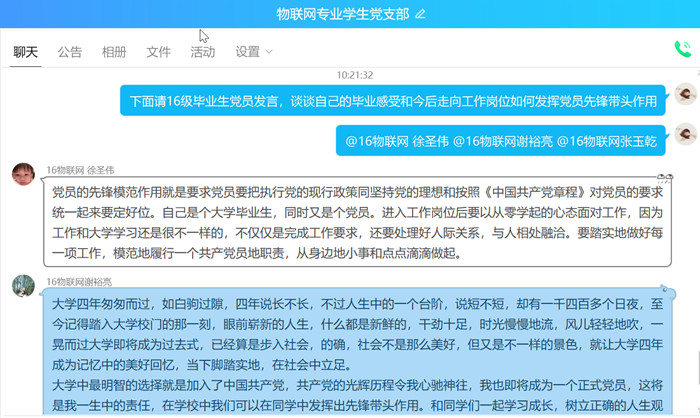700x418 pixels.
Task: Open avatar beside the @16物联网 mention message
Action: click(x=685, y=135)
